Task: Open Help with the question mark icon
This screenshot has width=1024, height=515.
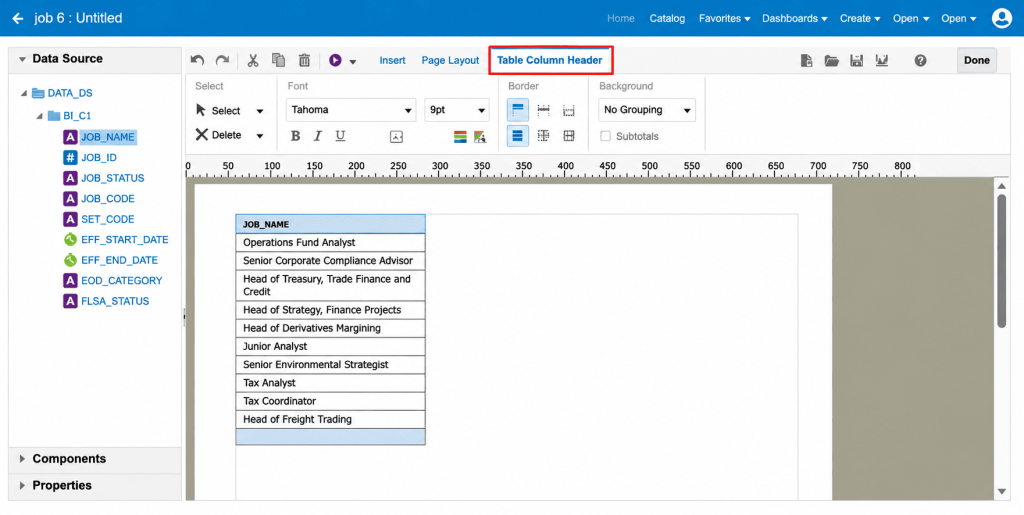Action: point(921,61)
